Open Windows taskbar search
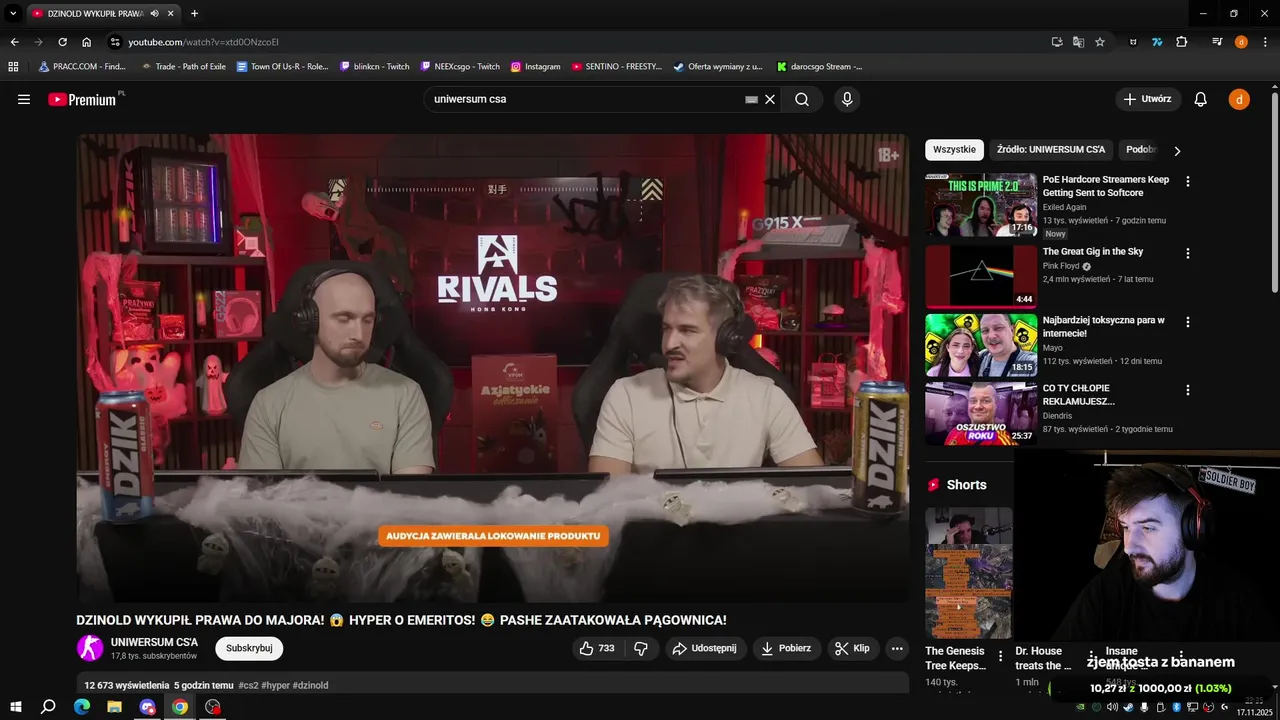Viewport: 1280px width, 720px height. pyautogui.click(x=48, y=707)
